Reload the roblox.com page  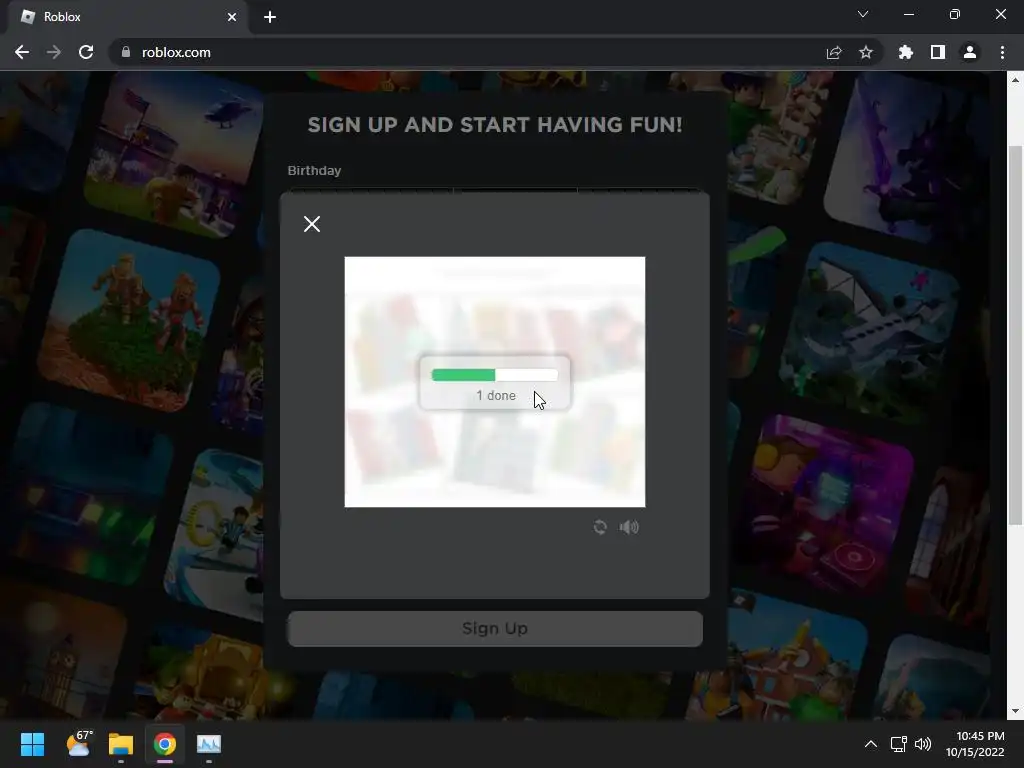(x=86, y=52)
